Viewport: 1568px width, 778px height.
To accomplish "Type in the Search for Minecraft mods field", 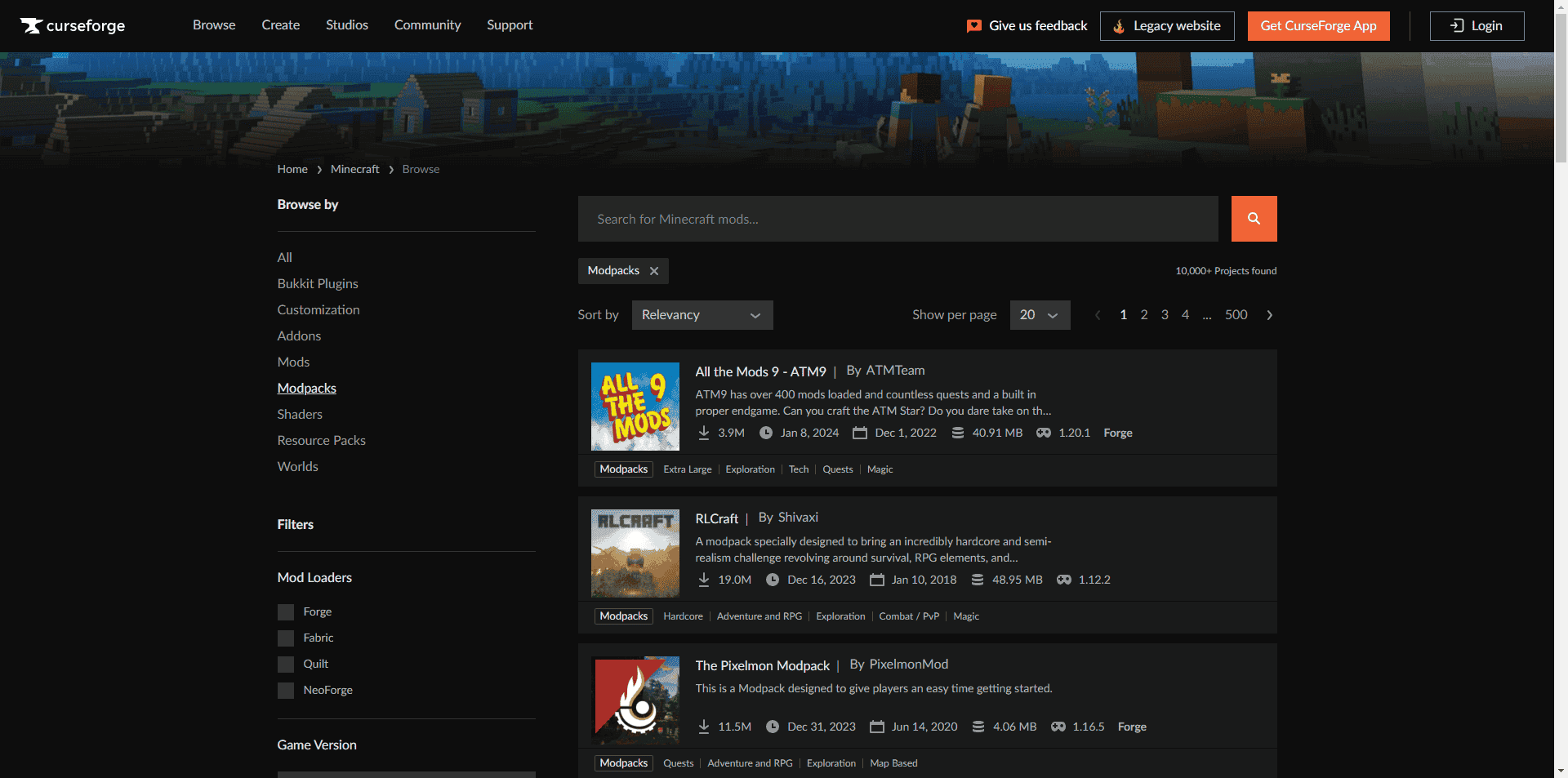I will point(898,219).
